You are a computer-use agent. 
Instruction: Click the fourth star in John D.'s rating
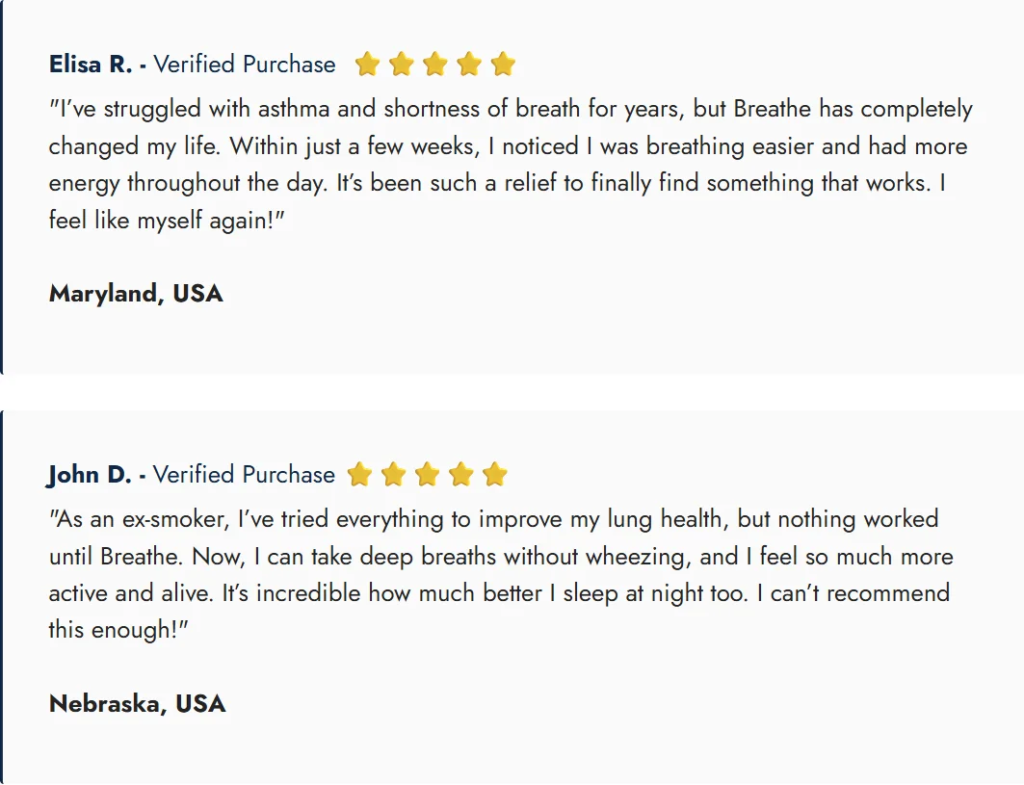[x=461, y=474]
